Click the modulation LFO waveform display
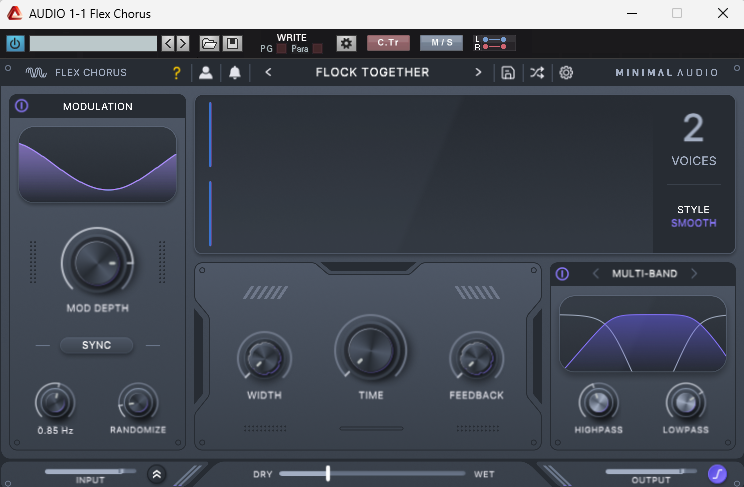Screen dimensions: 744x487 [98, 164]
